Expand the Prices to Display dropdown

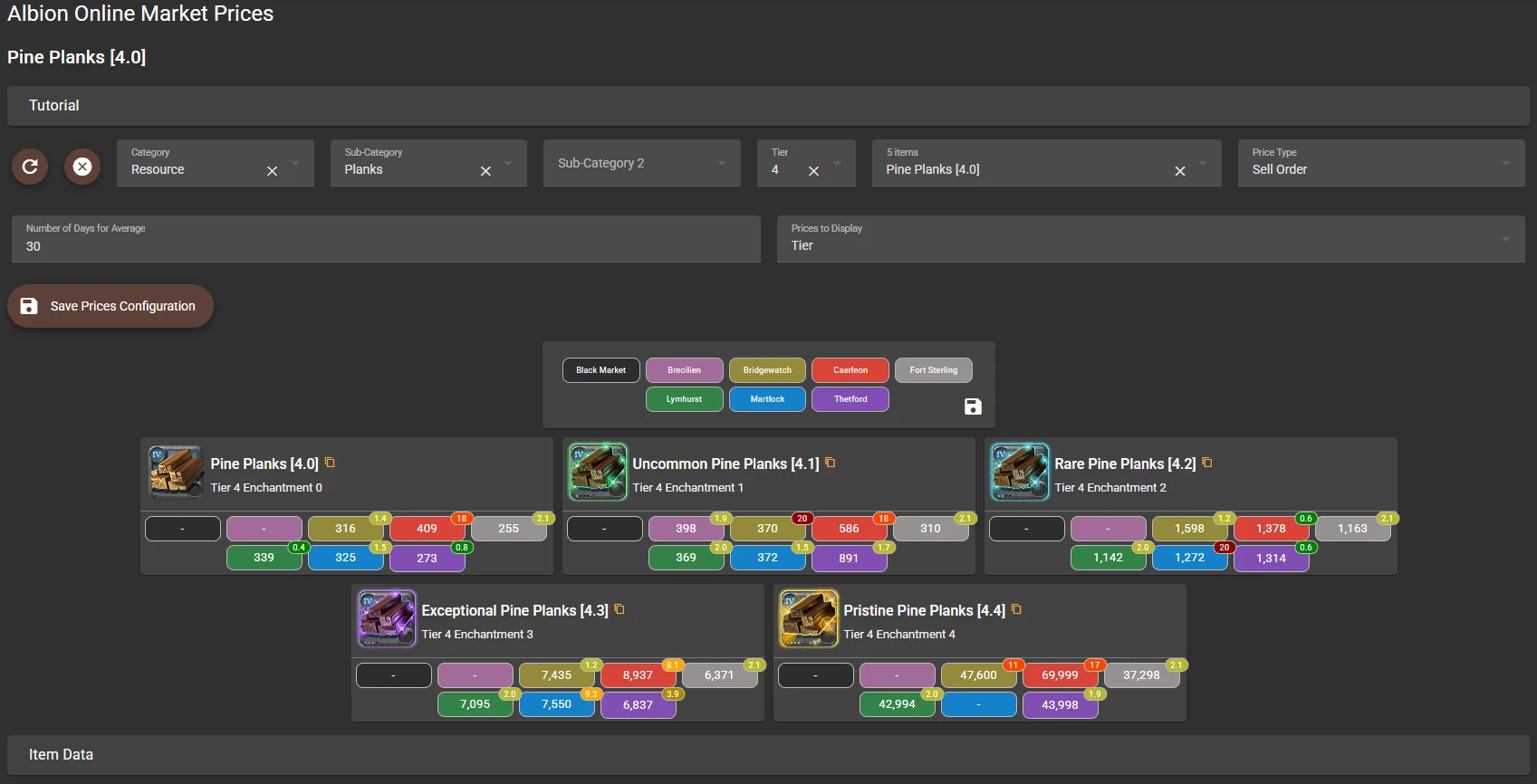point(1150,239)
